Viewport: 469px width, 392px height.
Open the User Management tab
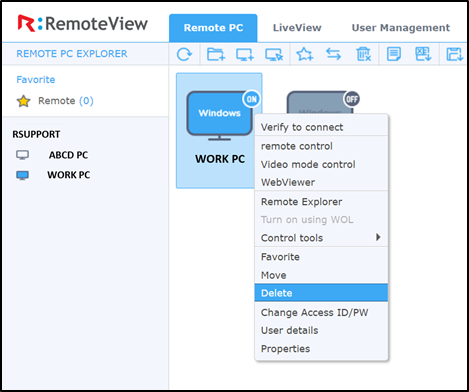pyautogui.click(x=401, y=28)
